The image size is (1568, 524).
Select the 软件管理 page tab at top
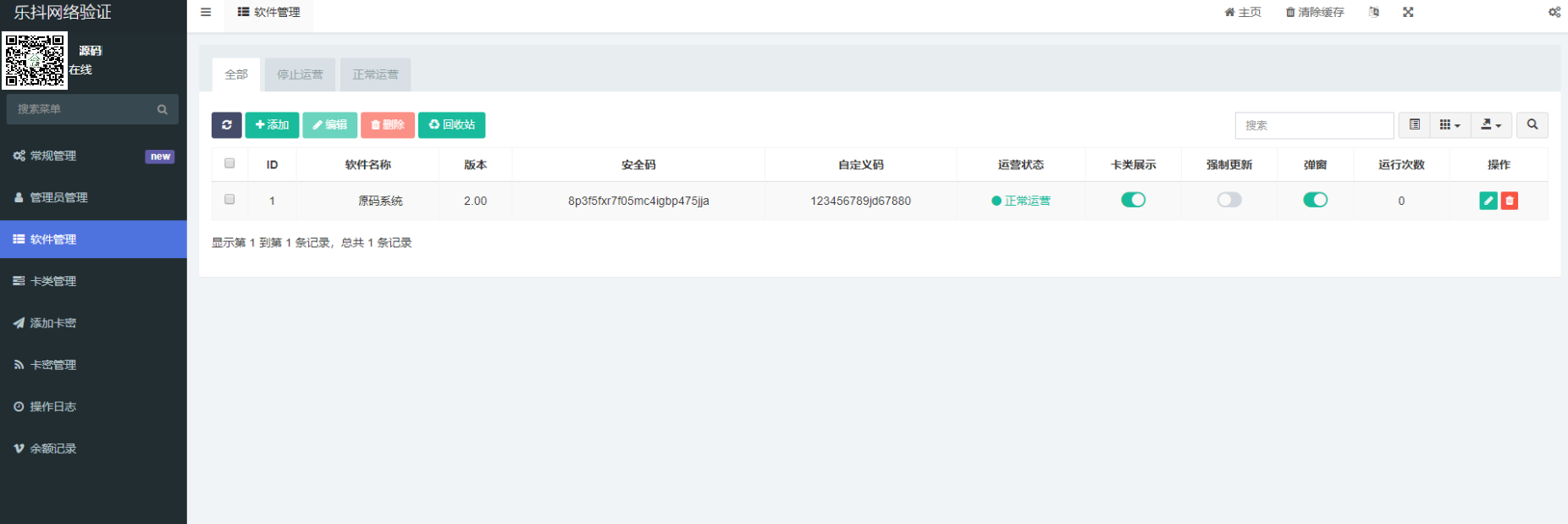coord(268,13)
